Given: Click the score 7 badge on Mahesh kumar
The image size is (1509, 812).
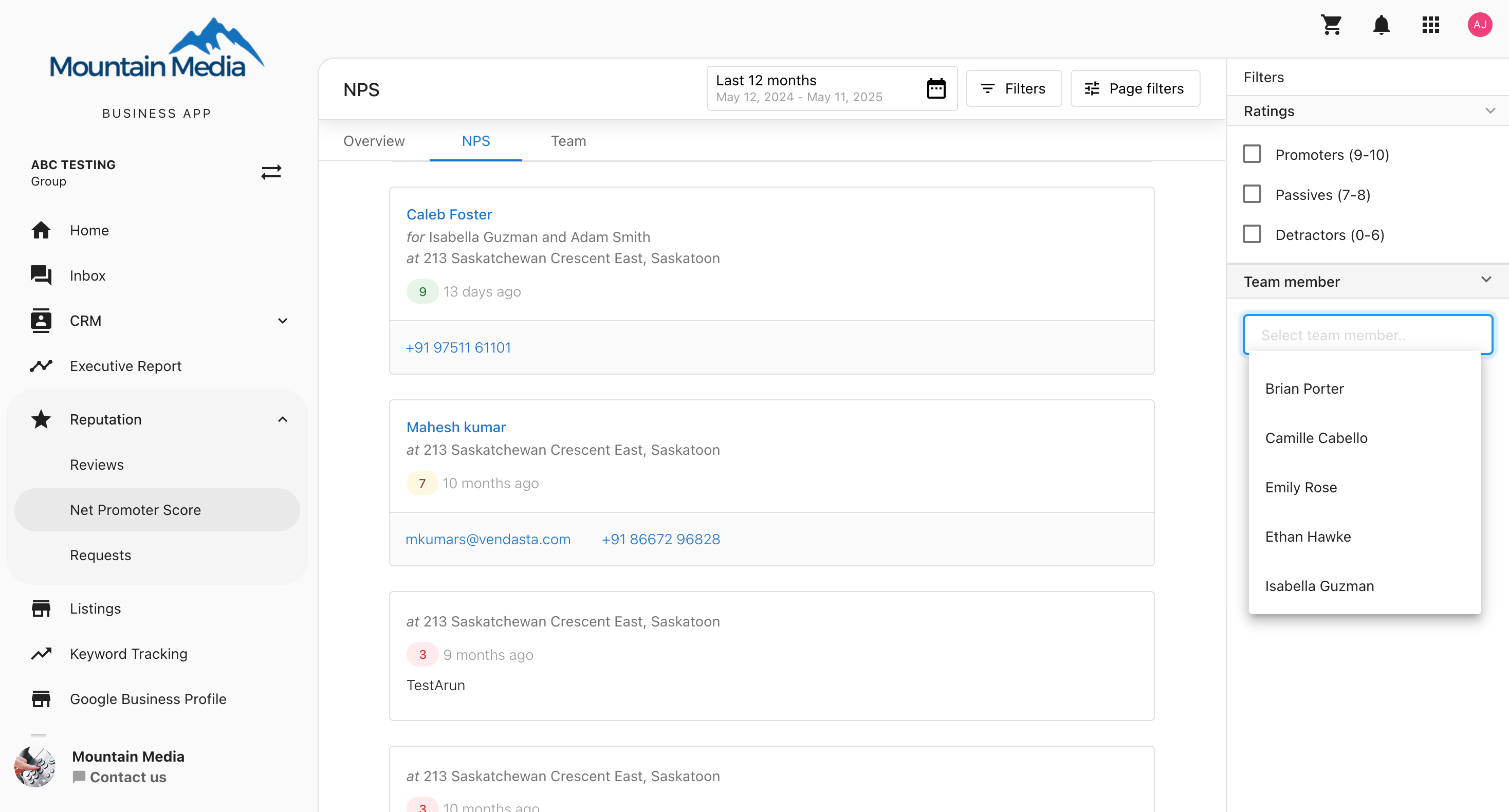Looking at the screenshot, I should (x=422, y=483).
